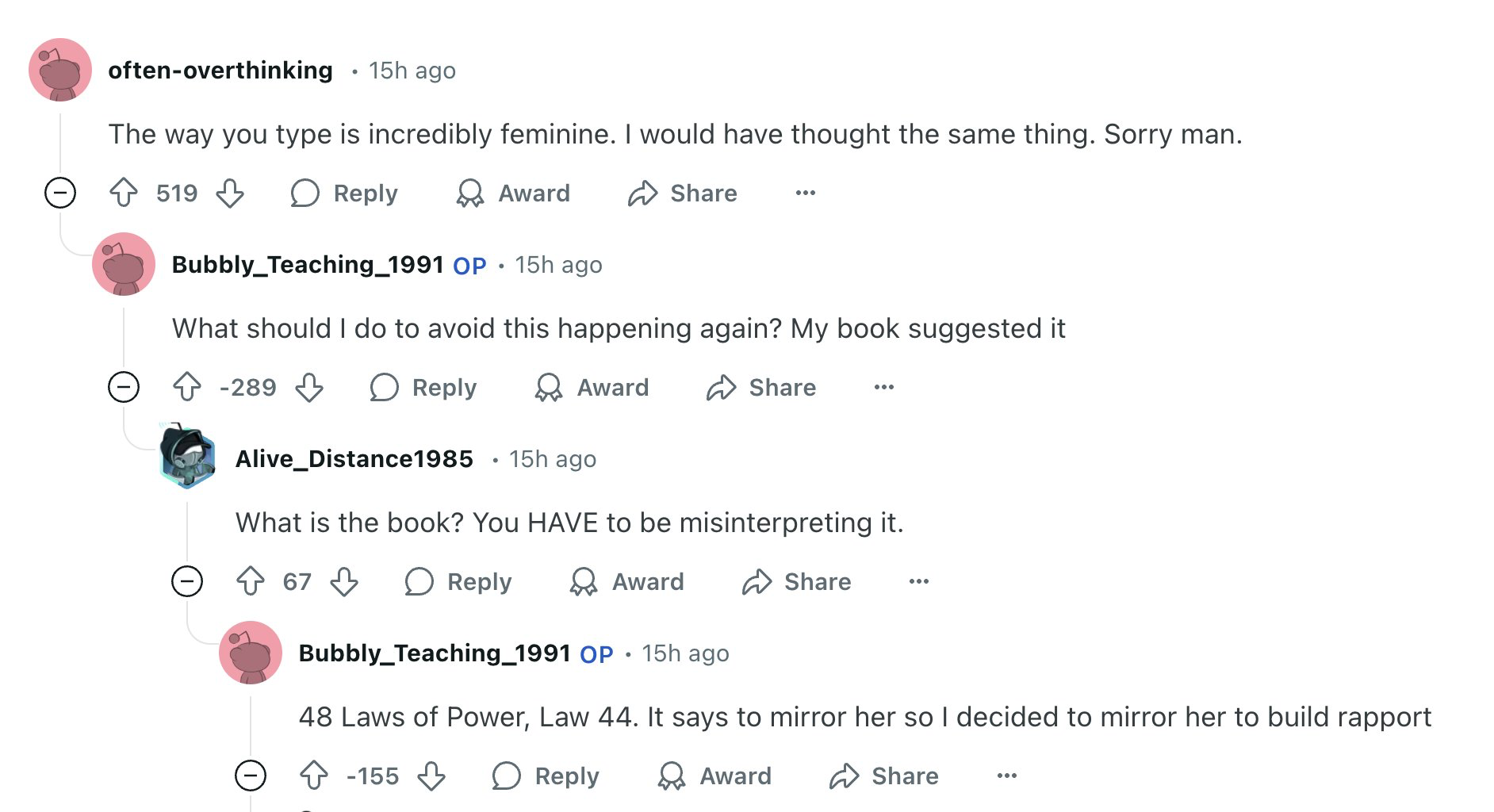Open more options for often-overthinking's comment
Image resolution: width=1494 pixels, height=812 pixels.
tap(806, 193)
